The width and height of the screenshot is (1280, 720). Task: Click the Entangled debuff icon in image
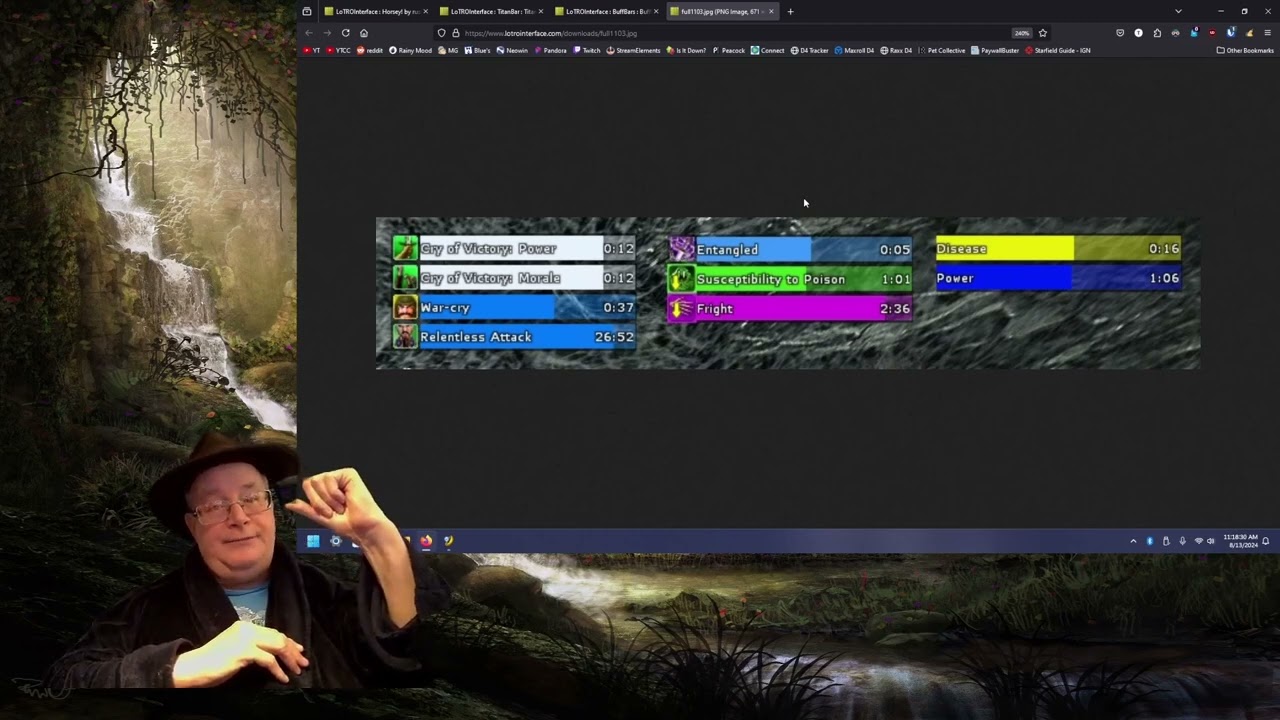click(681, 249)
